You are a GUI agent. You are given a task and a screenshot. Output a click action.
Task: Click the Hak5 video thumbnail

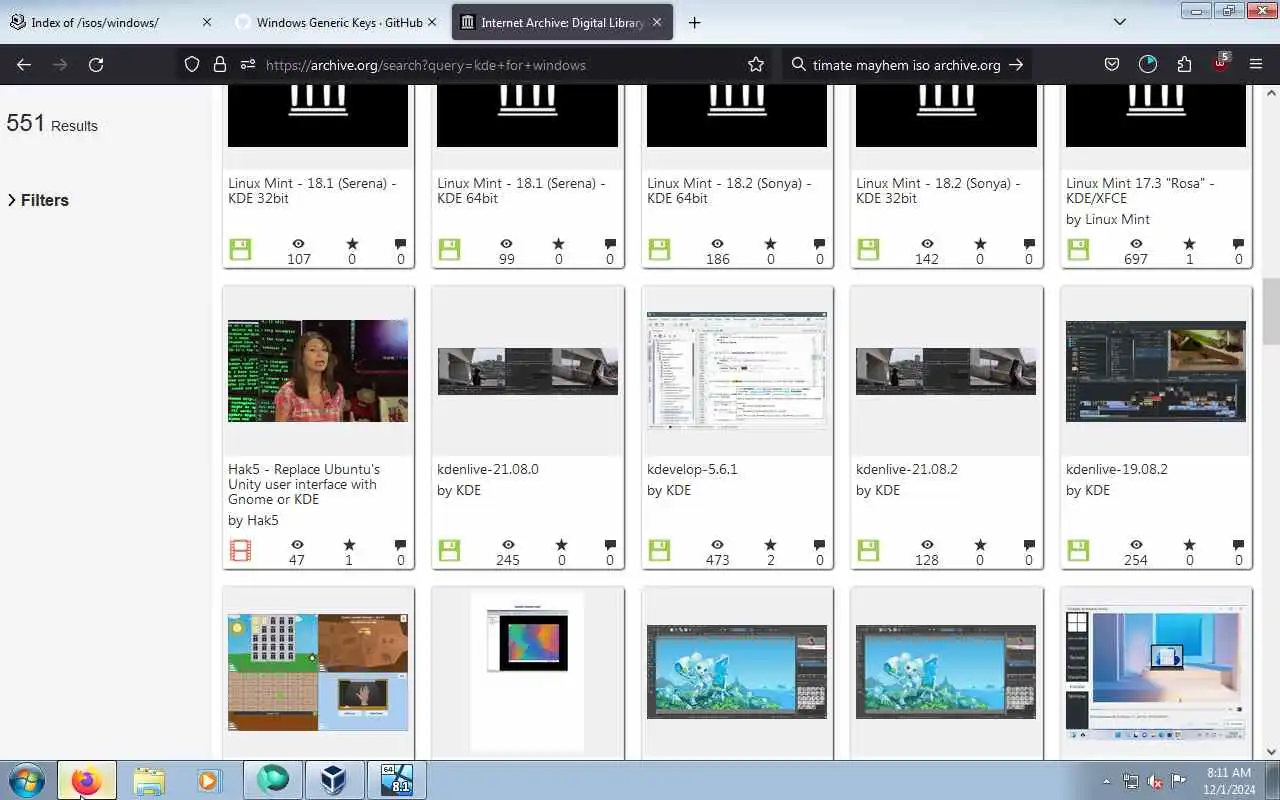click(318, 371)
